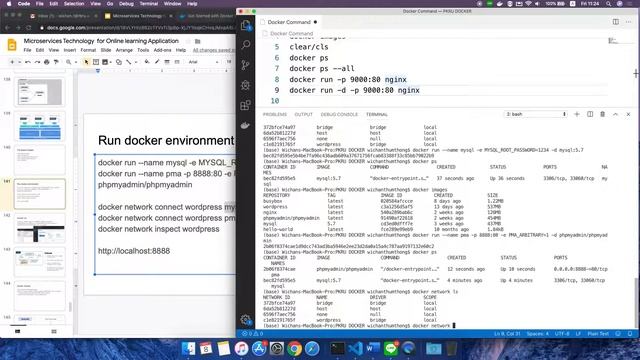Open the Manage gear in VS Code
The image size is (640, 360).
tap(245, 320)
